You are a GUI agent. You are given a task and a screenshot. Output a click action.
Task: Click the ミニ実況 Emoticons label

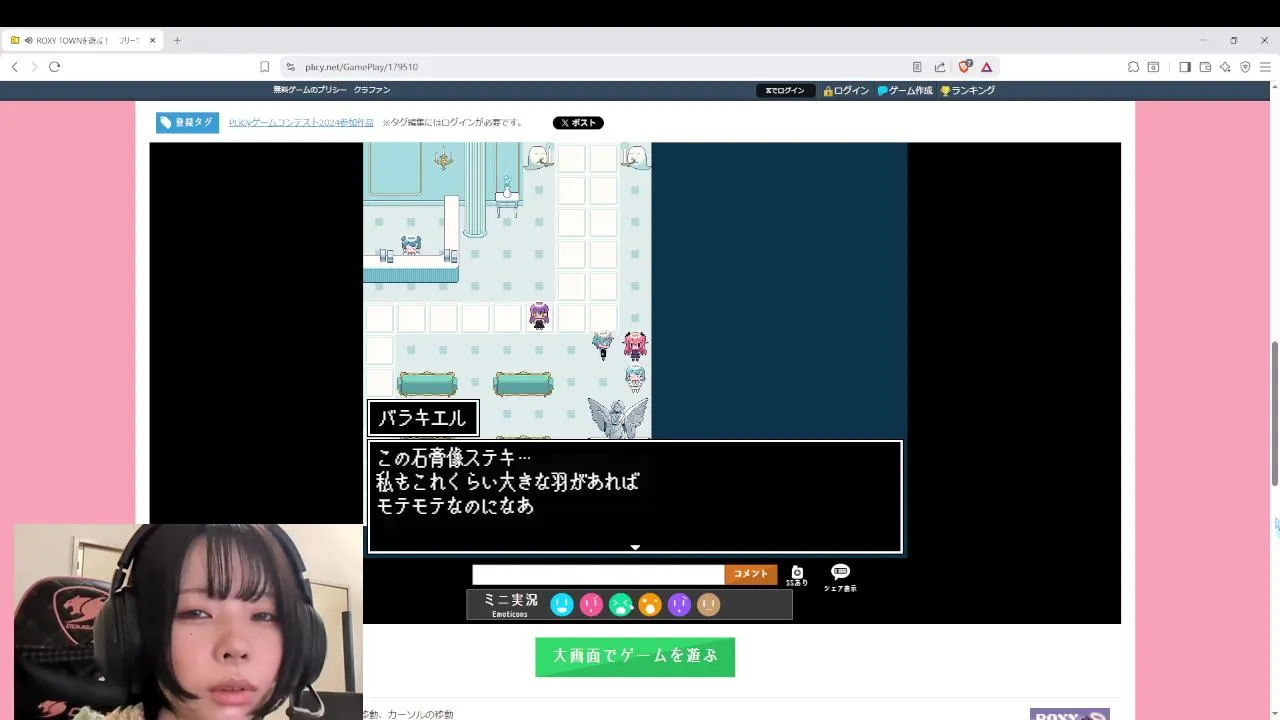click(510, 604)
